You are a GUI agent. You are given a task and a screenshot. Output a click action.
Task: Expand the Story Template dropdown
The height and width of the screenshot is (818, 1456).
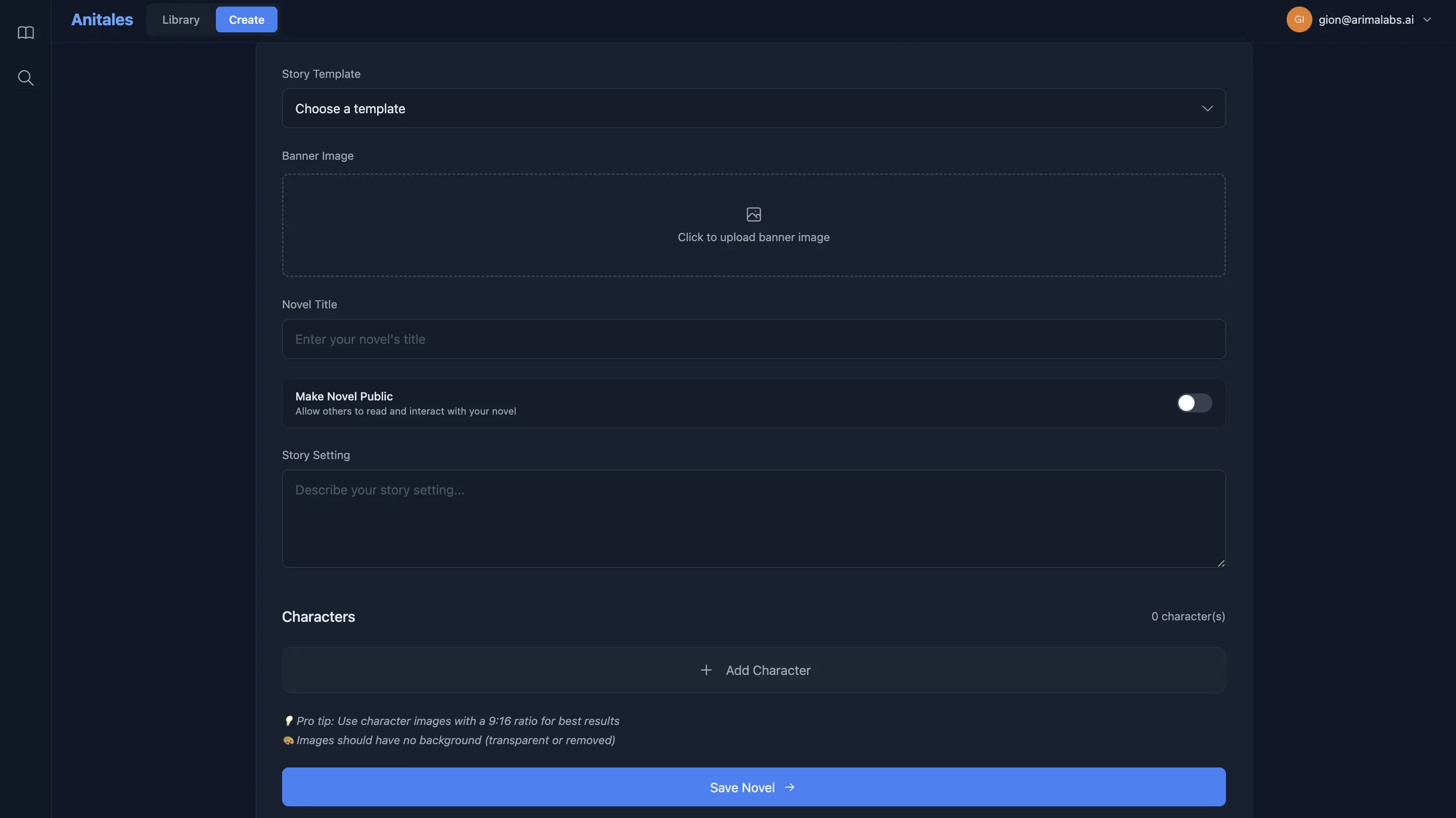pyautogui.click(x=753, y=107)
